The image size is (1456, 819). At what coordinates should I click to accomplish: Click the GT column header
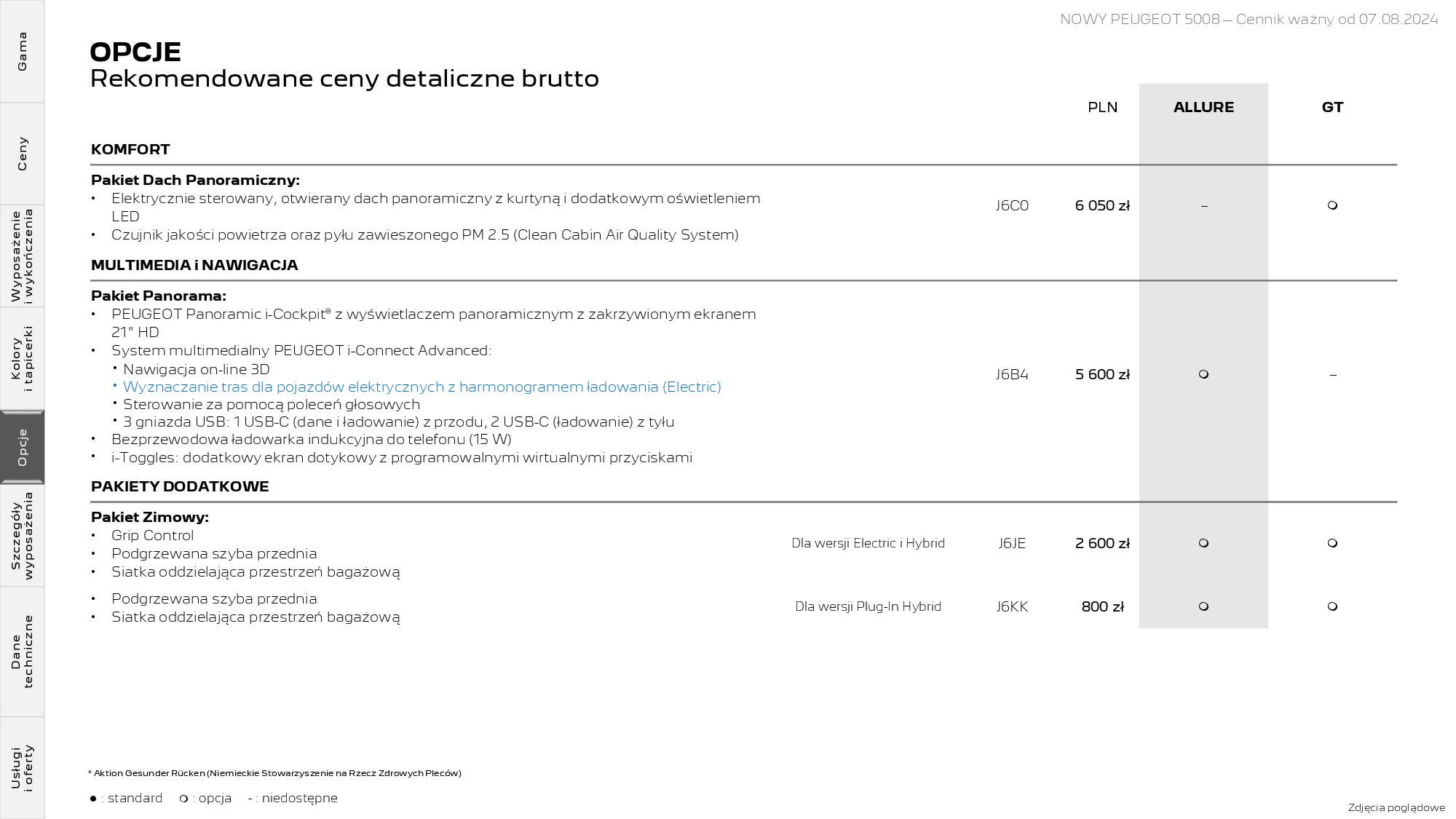tap(1332, 107)
